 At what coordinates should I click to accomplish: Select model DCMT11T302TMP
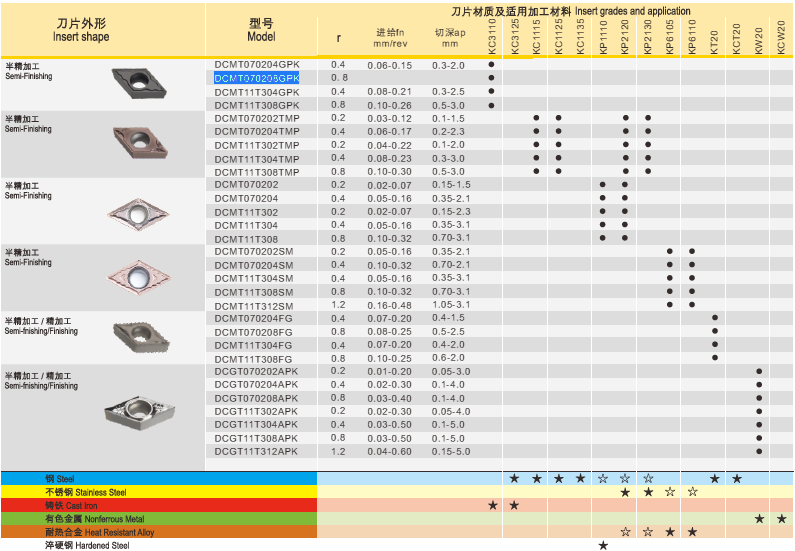pyautogui.click(x=257, y=145)
